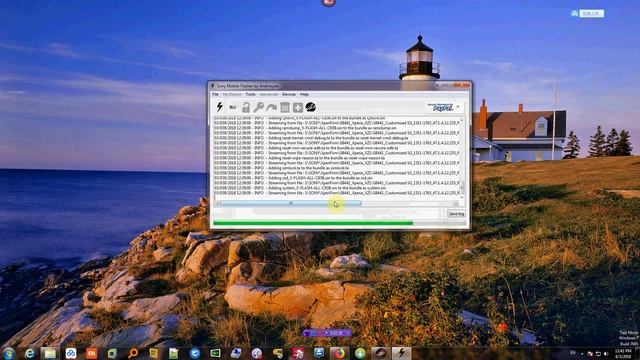640x360 pixels.
Task: Click the log horizontal scrollbar right arrow
Action: tap(456, 203)
